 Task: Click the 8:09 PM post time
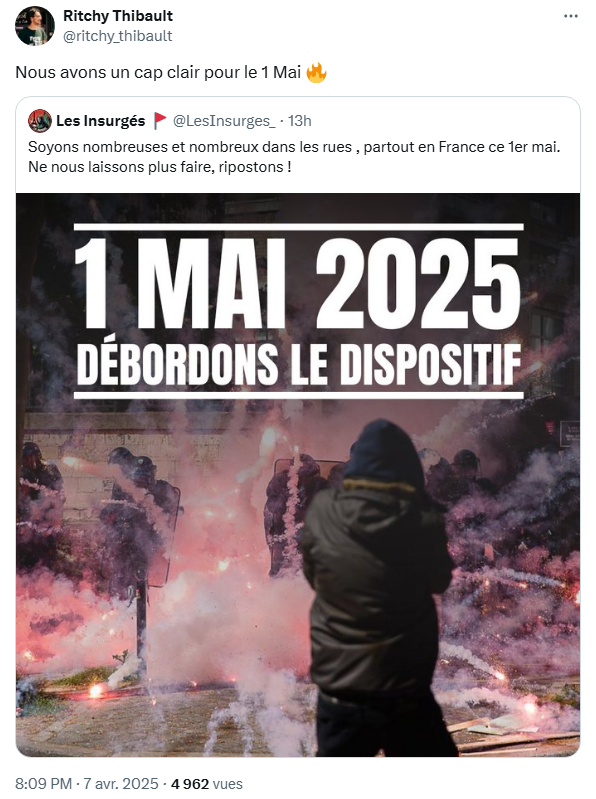point(43,783)
